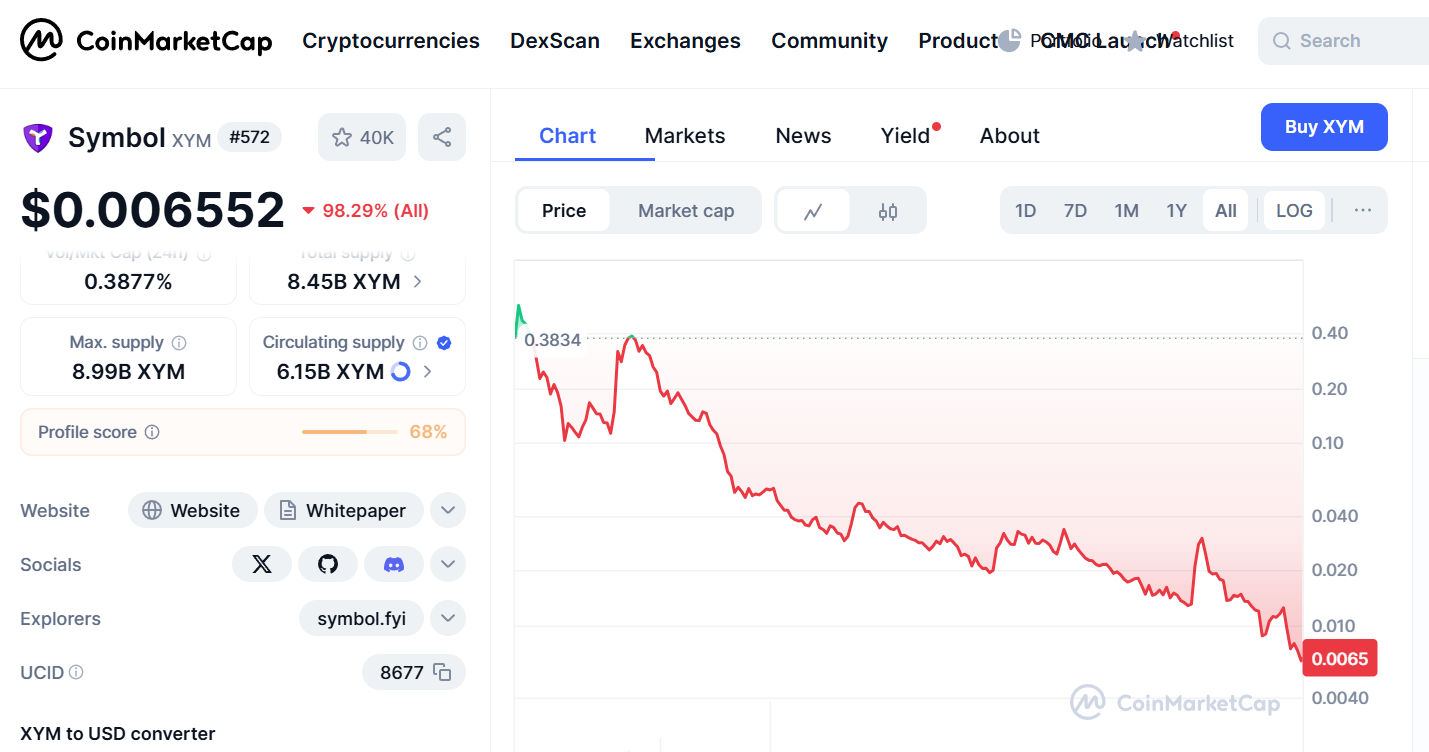This screenshot has height=752, width=1429.
Task: Click in the Search field
Action: pyautogui.click(x=1343, y=41)
